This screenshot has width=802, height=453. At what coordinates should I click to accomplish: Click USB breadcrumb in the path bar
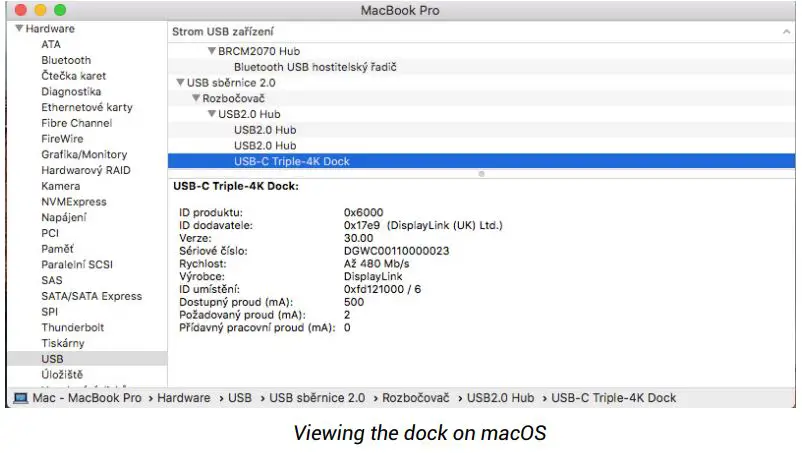pos(240,398)
